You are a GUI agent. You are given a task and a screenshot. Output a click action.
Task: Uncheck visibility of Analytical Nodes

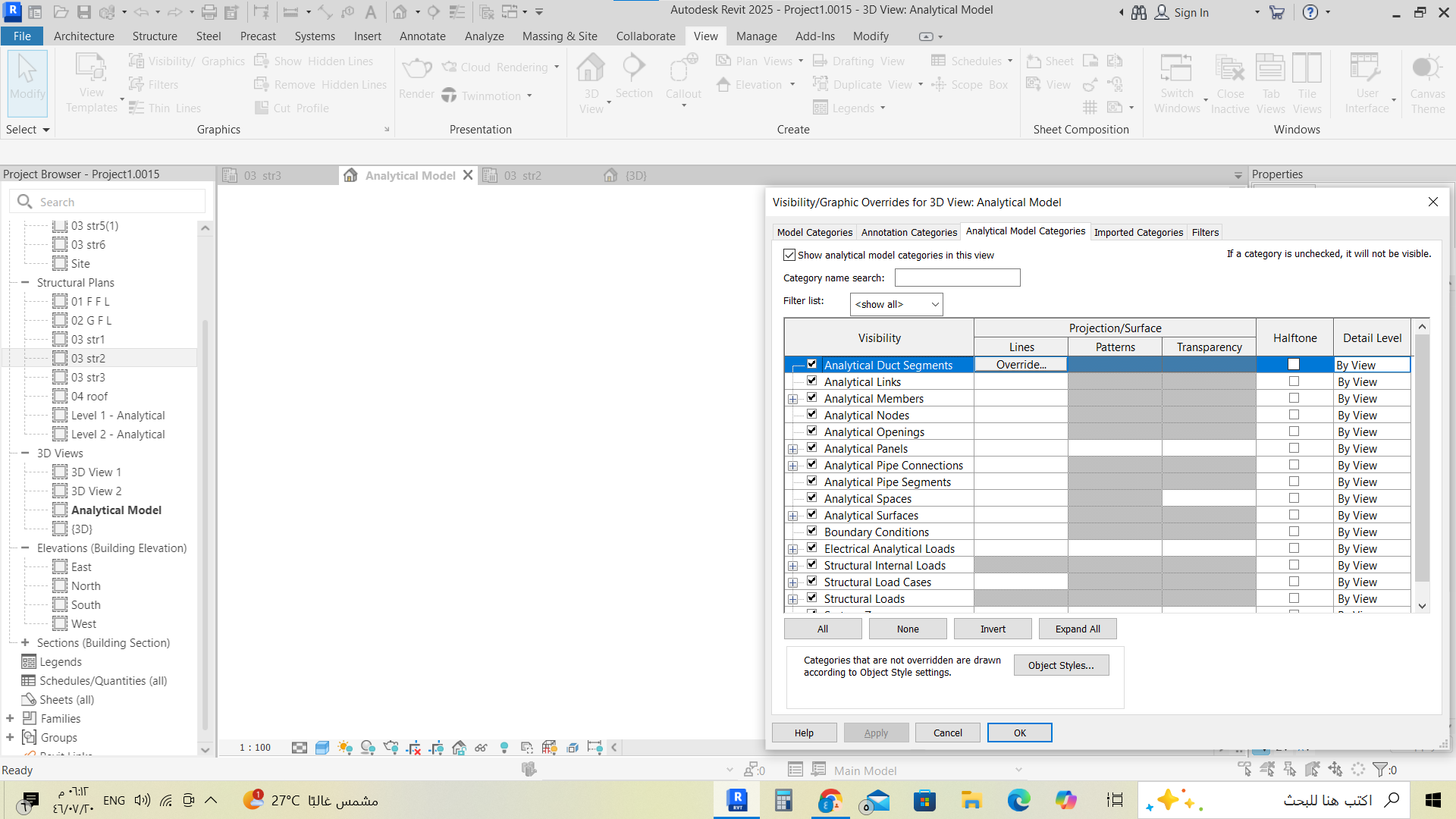[x=812, y=415]
